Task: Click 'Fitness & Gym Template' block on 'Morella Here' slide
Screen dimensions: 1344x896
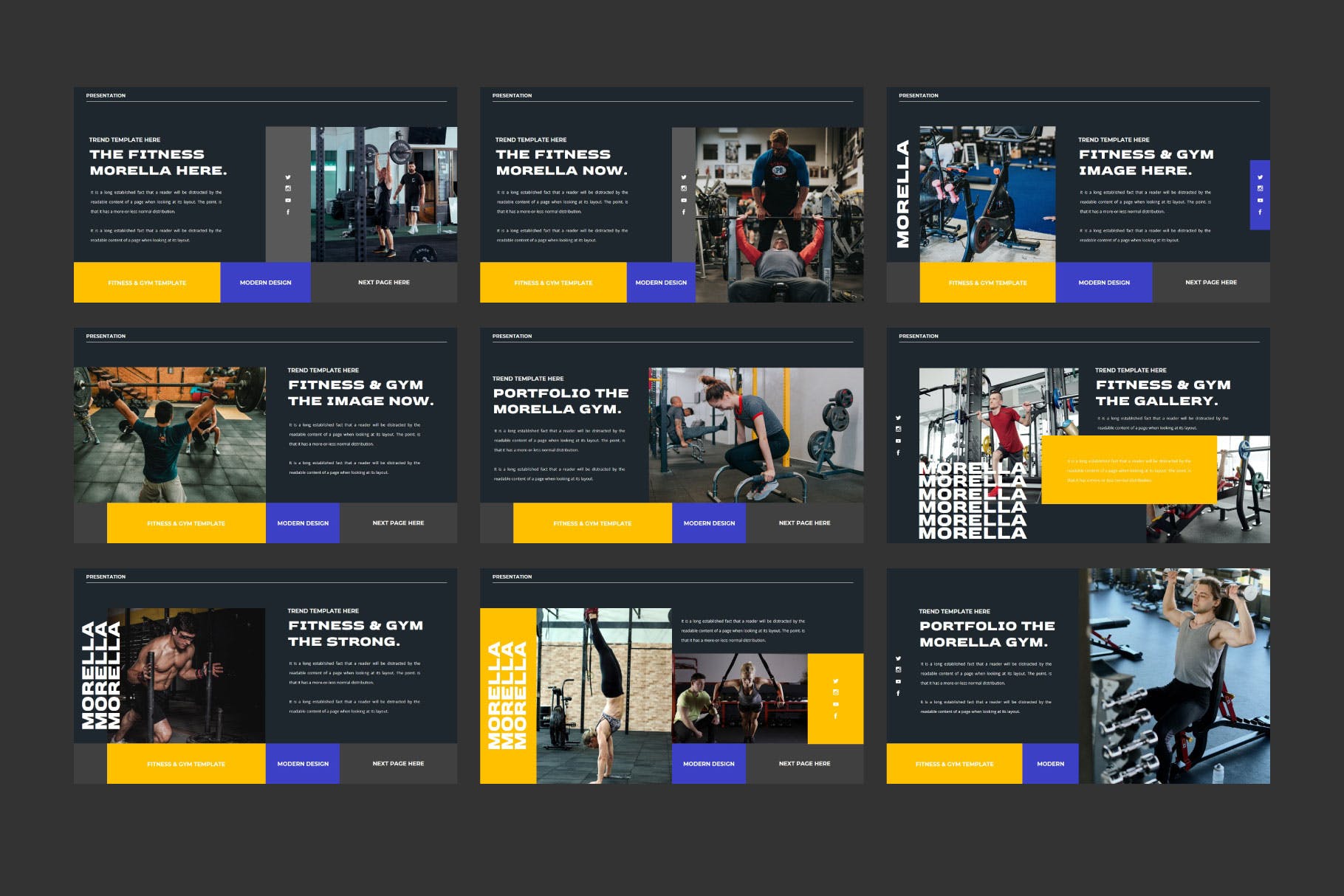Action: pyautogui.click(x=147, y=283)
